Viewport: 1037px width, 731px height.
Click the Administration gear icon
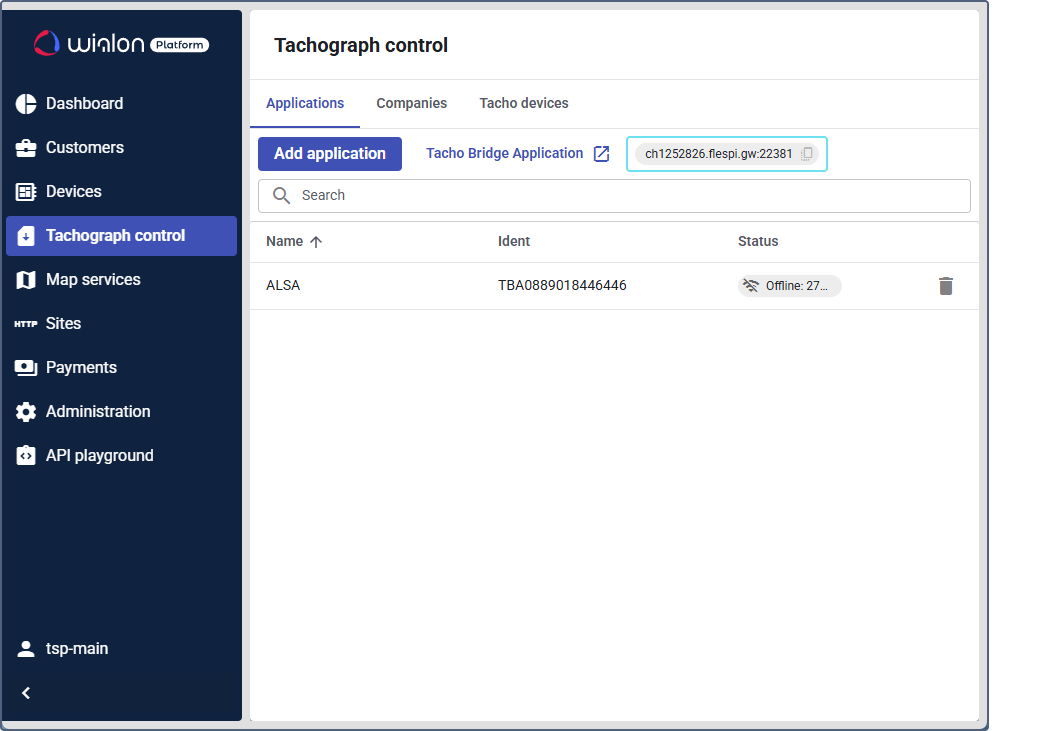(26, 412)
